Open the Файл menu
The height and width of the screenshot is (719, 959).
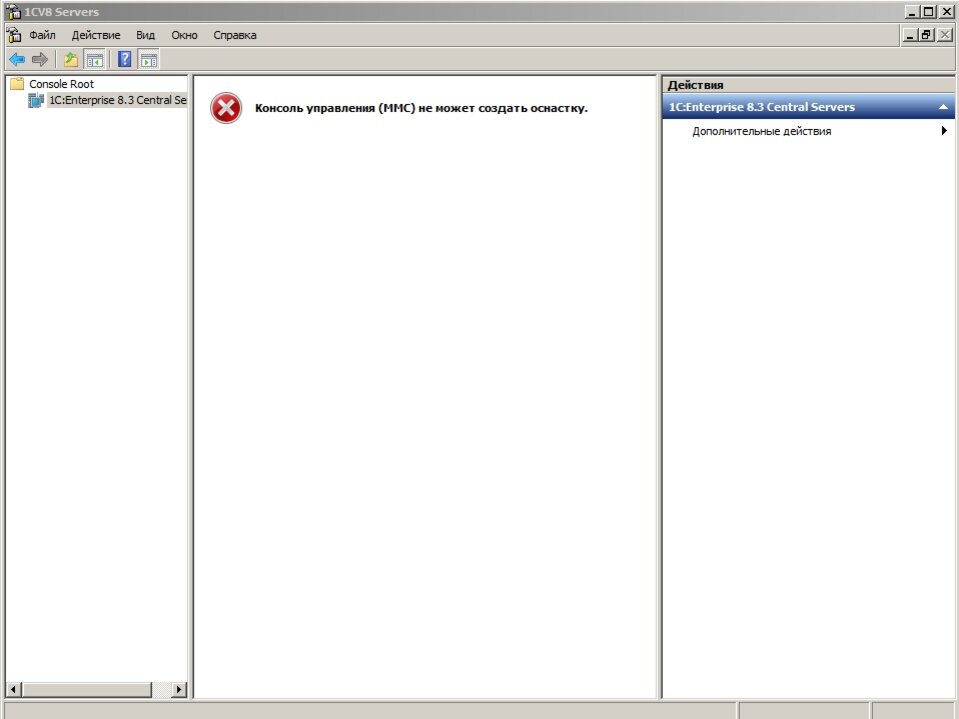(42, 35)
